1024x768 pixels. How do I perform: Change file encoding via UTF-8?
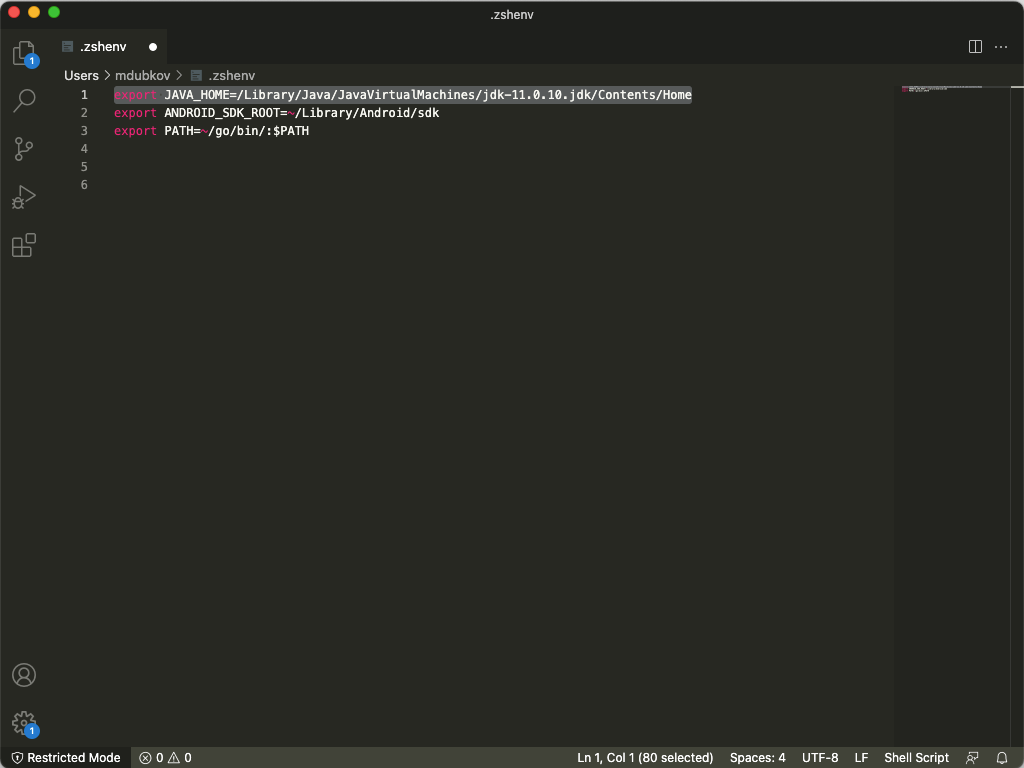click(x=820, y=758)
